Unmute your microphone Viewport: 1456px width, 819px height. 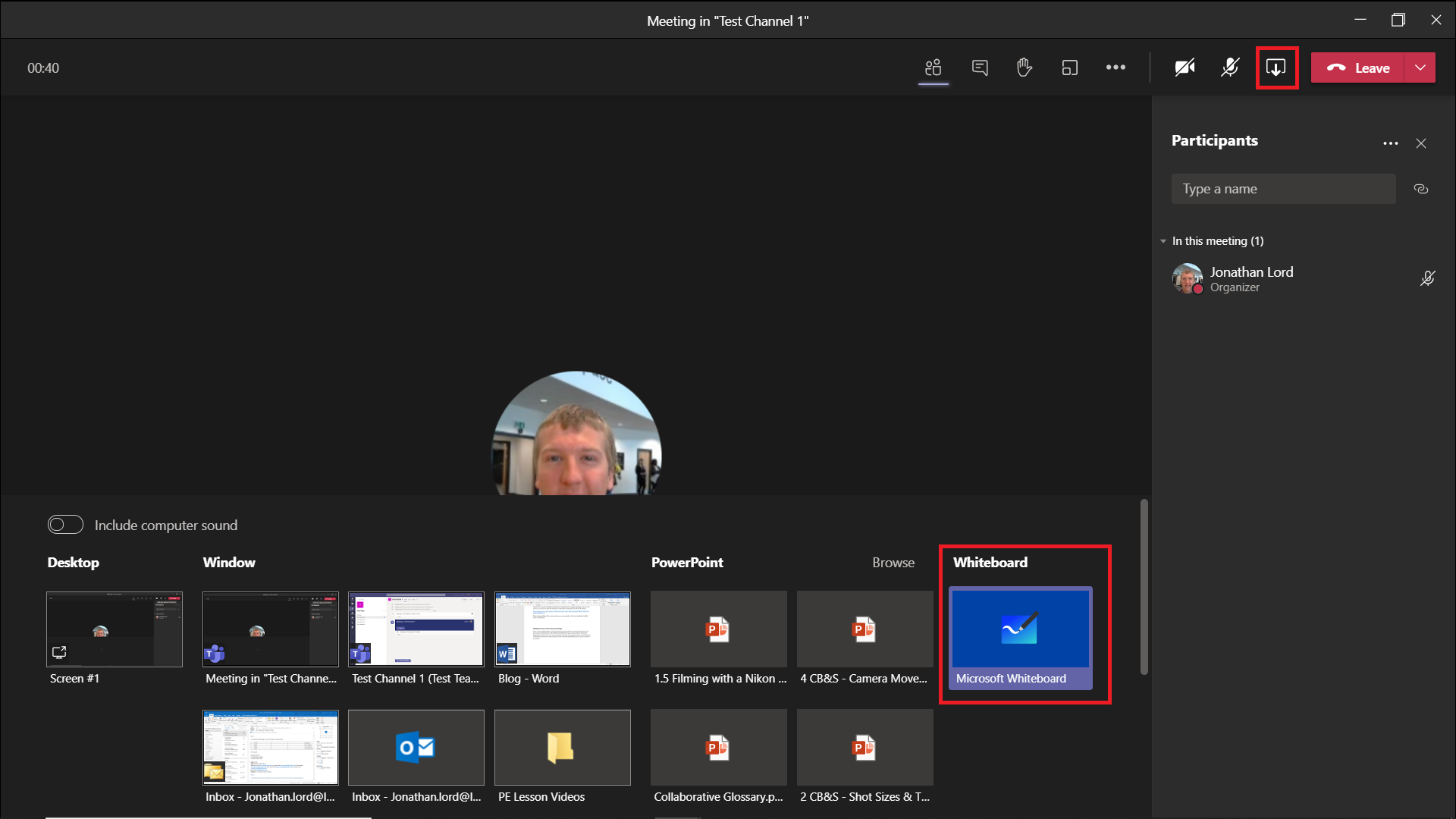coord(1229,67)
